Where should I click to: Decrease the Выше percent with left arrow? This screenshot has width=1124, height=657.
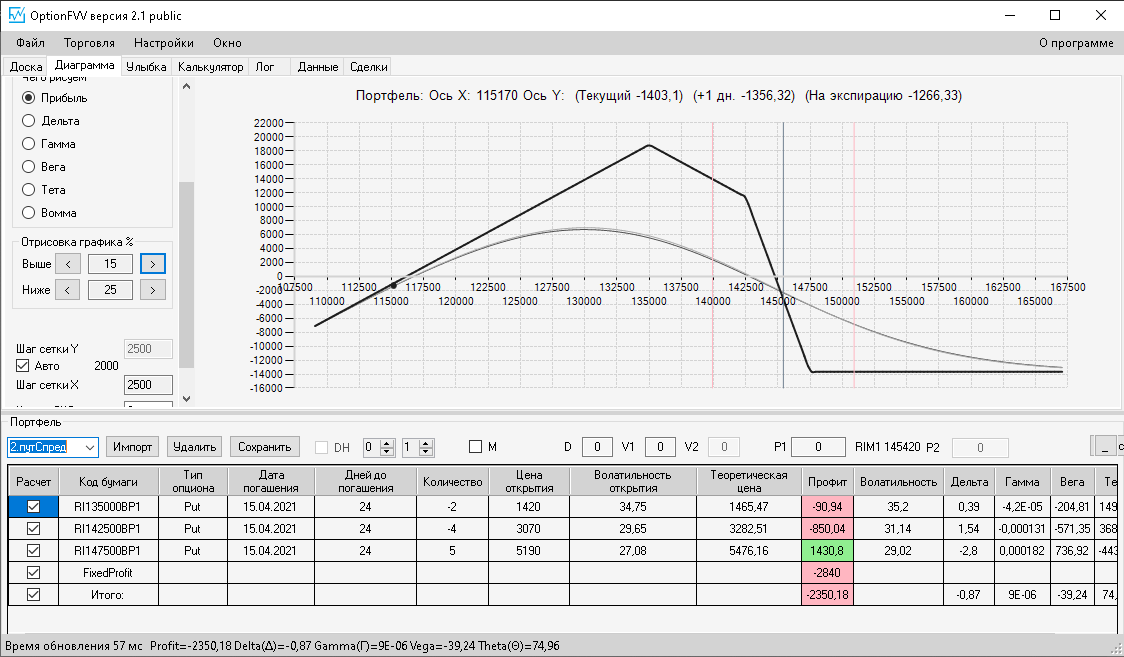67,264
